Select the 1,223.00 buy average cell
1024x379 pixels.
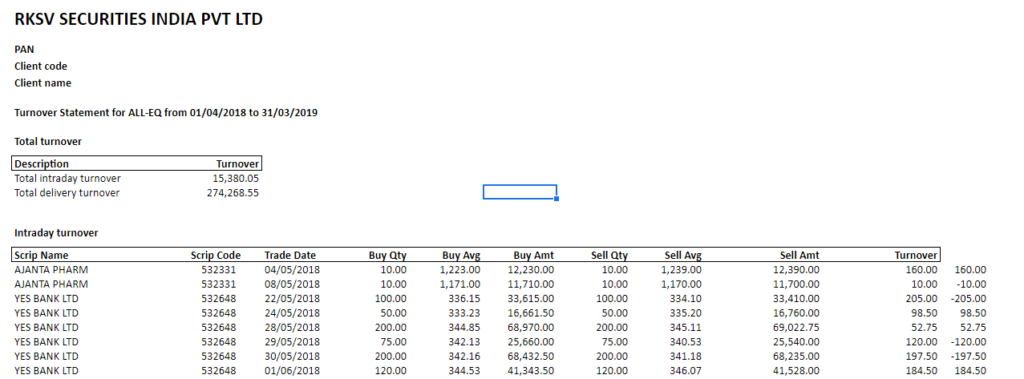click(460, 269)
